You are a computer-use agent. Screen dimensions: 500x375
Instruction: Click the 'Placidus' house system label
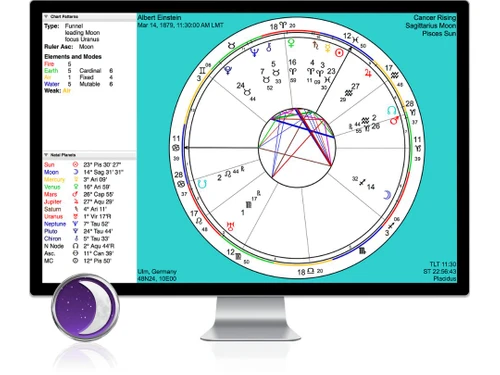tap(445, 278)
